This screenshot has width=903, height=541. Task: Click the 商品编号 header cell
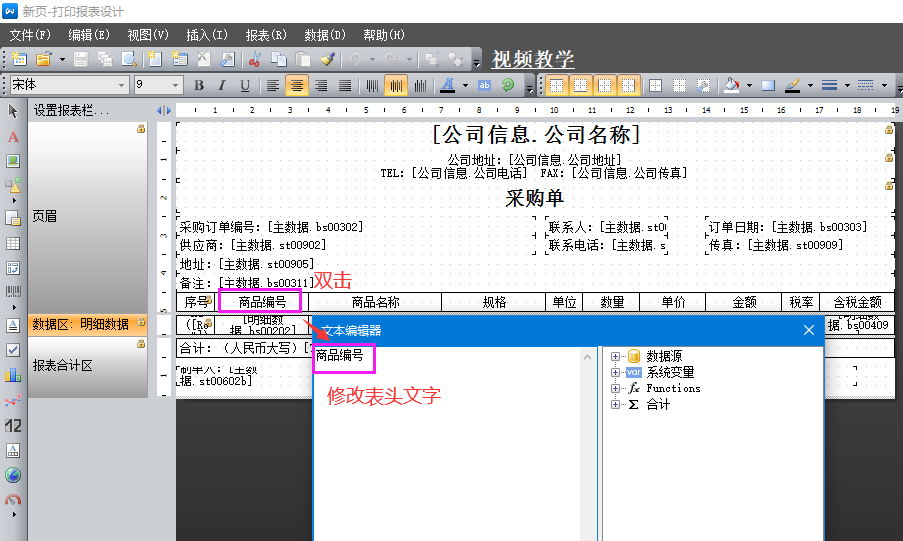262,302
